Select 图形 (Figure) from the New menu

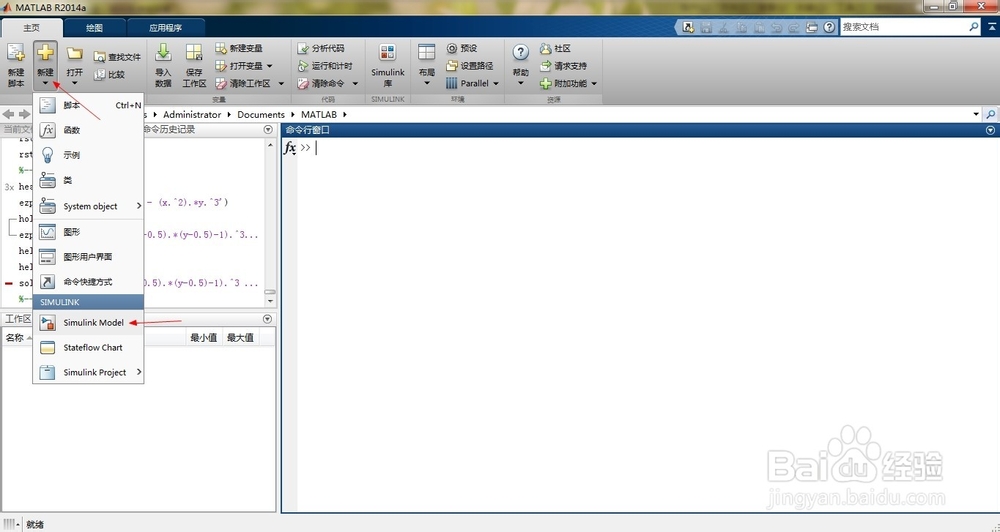[89, 232]
